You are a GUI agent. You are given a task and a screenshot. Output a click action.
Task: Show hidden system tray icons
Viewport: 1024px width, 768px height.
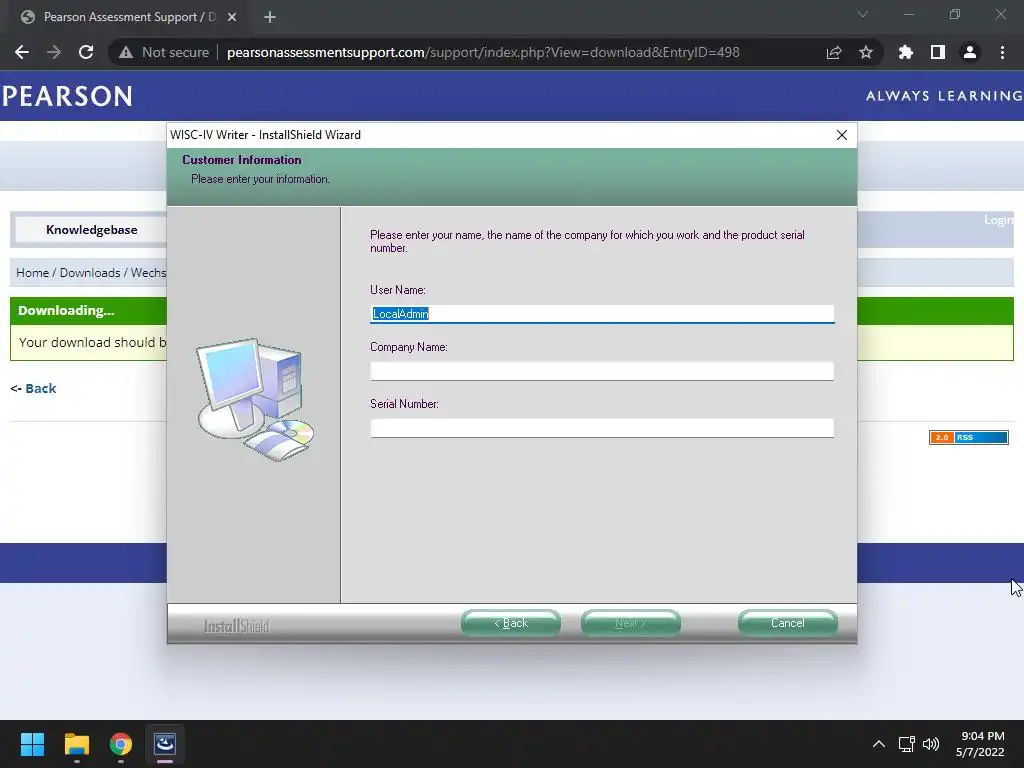[x=879, y=744]
